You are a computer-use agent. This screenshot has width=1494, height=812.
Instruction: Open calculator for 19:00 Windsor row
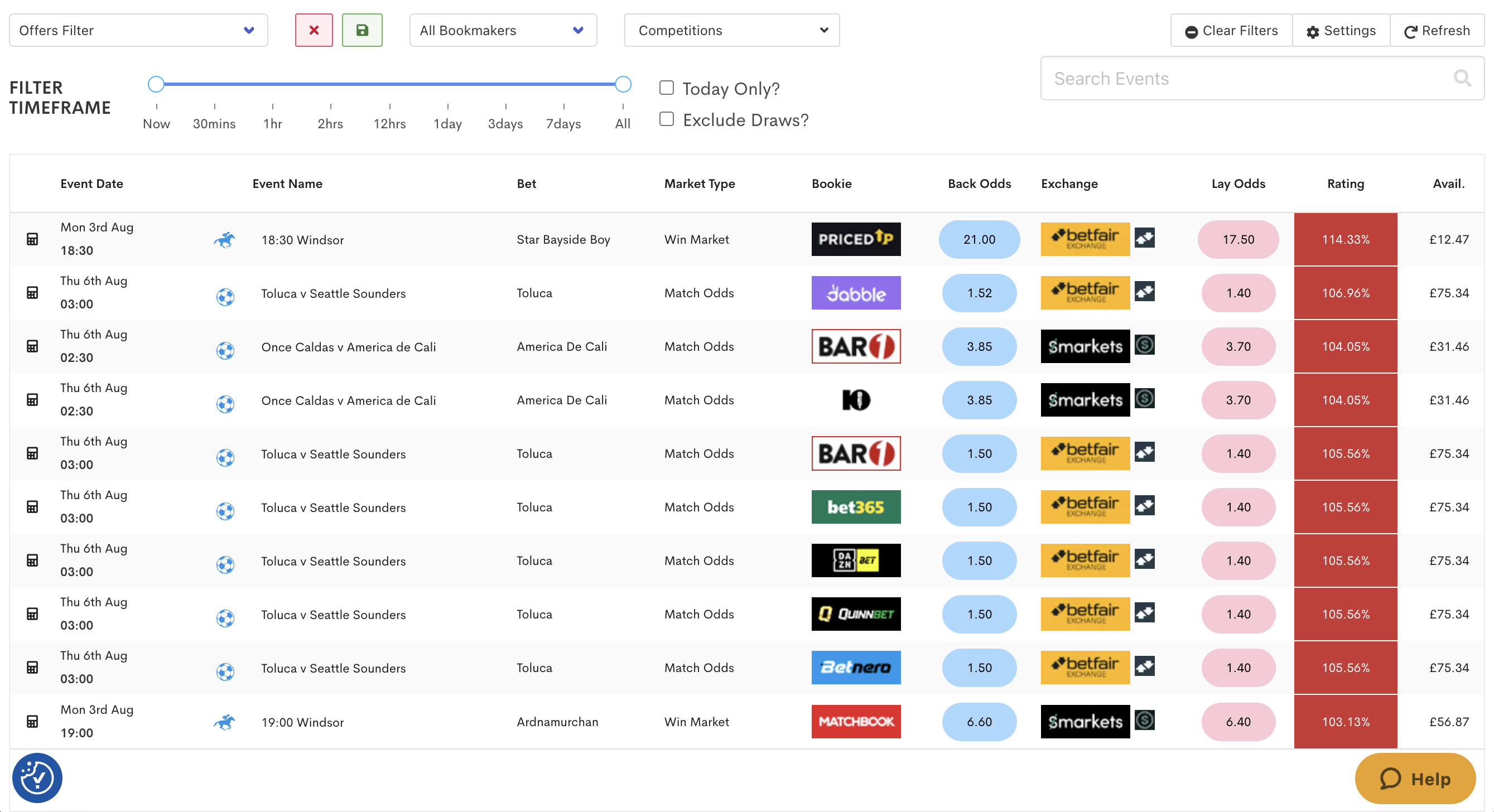[32, 722]
